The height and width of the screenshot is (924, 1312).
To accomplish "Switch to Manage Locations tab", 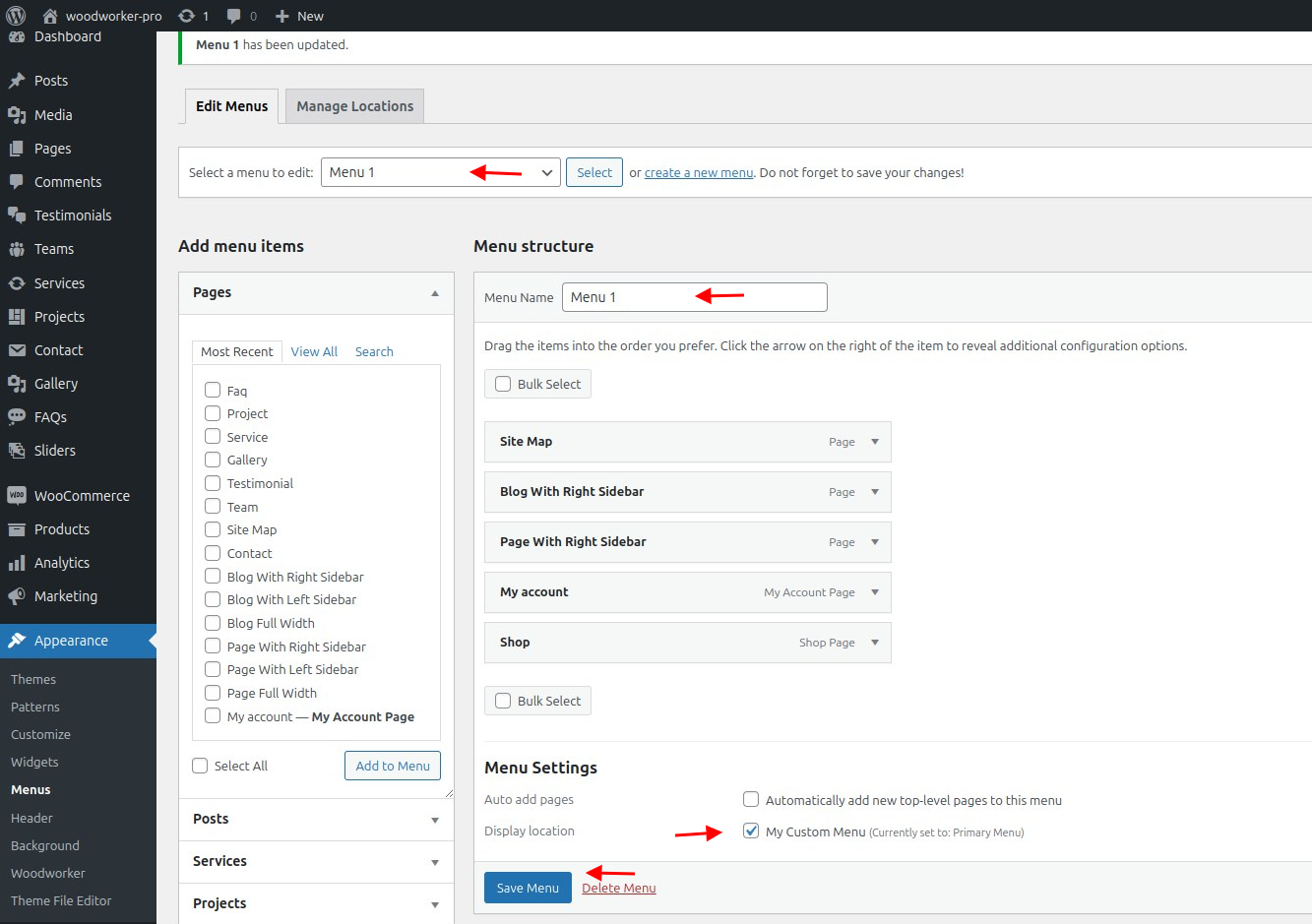I will point(354,106).
